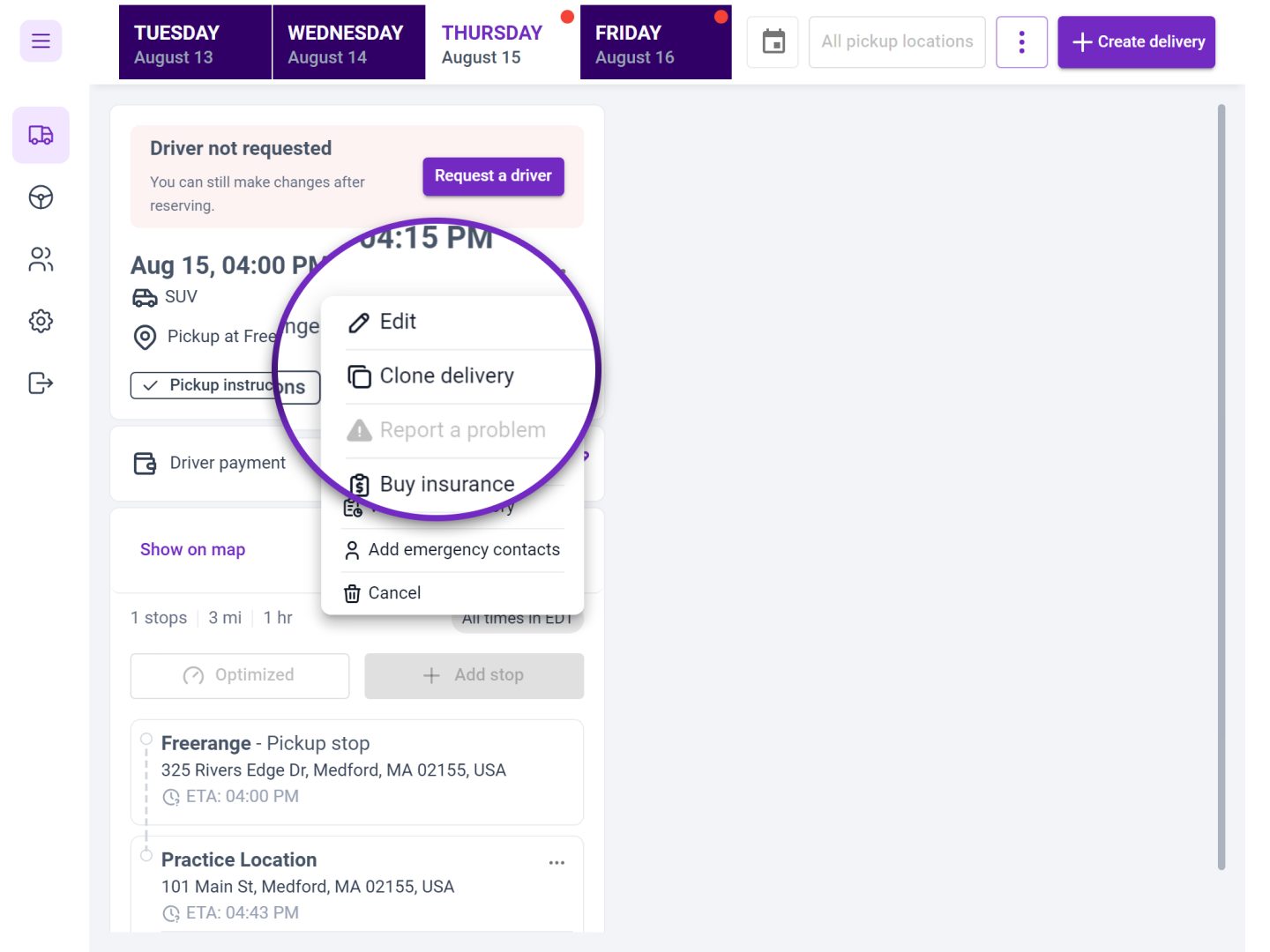Open the top bar three-dot overflow menu
The height and width of the screenshot is (952, 1270).
pyautogui.click(x=1021, y=41)
